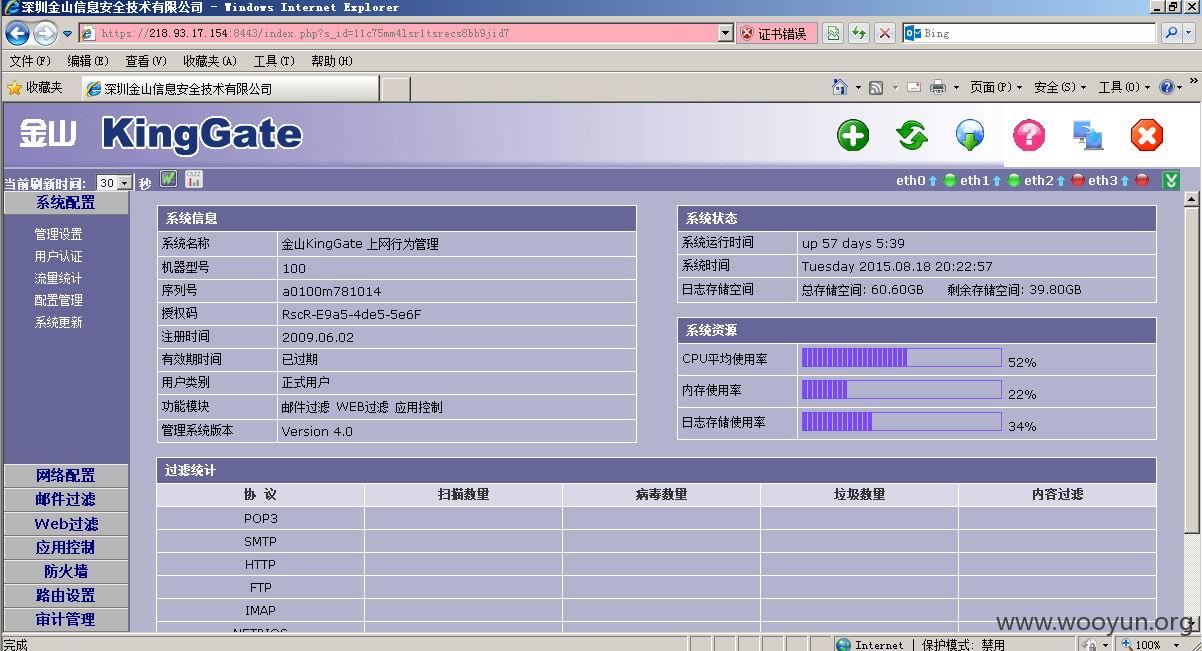1202x651 pixels.
Task: Click the IE forward arrow button
Action: (45, 33)
